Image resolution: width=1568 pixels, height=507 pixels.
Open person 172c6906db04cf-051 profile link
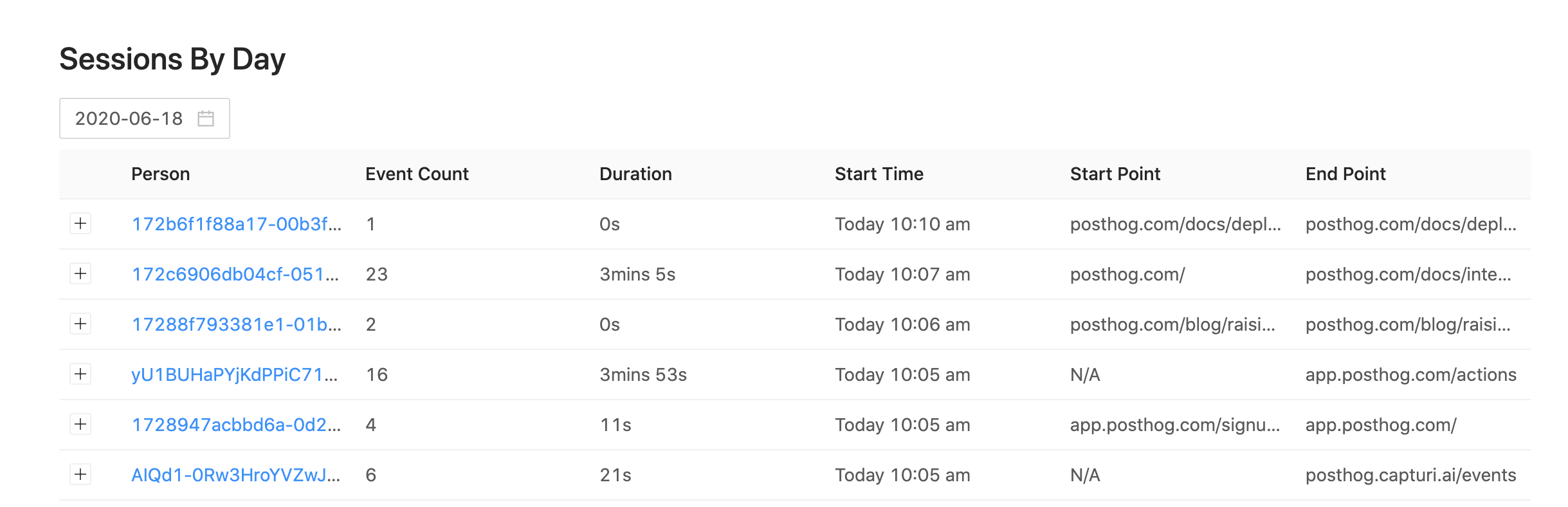click(235, 274)
